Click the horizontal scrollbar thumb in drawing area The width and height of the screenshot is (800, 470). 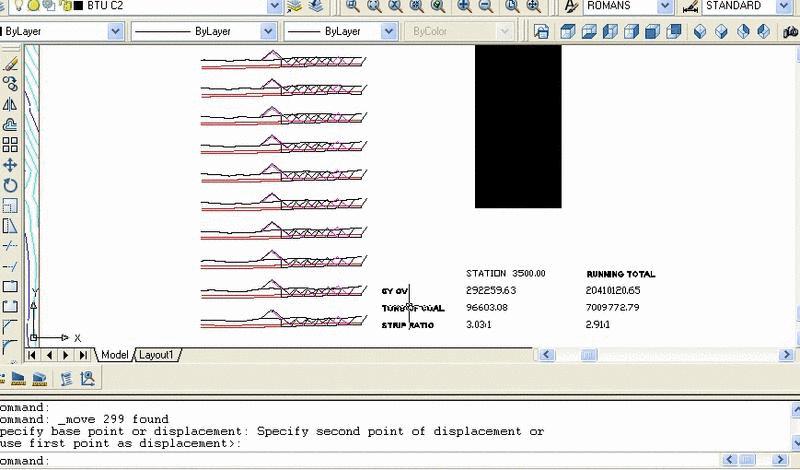click(589, 355)
